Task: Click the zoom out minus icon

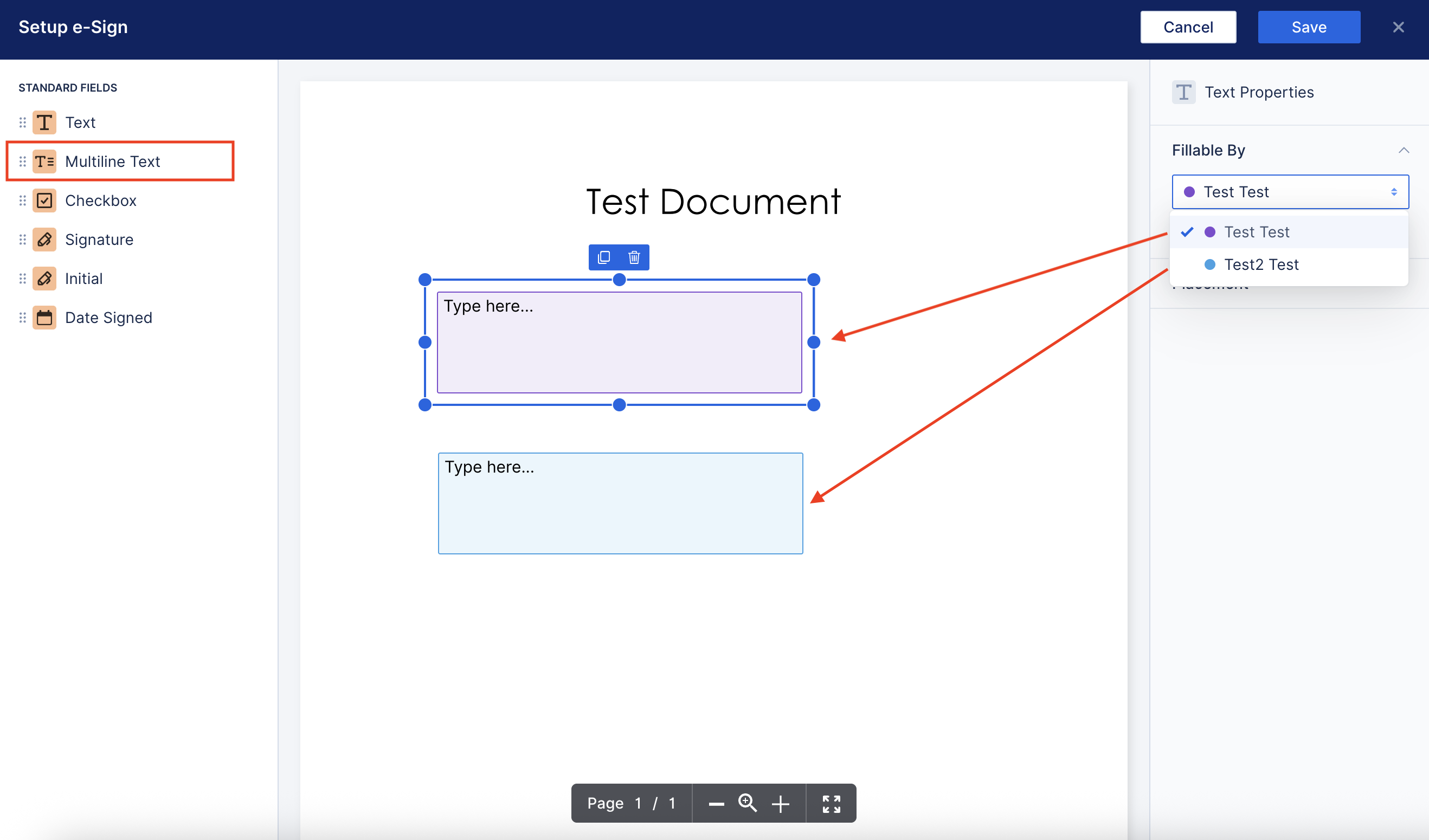Action: (x=716, y=804)
